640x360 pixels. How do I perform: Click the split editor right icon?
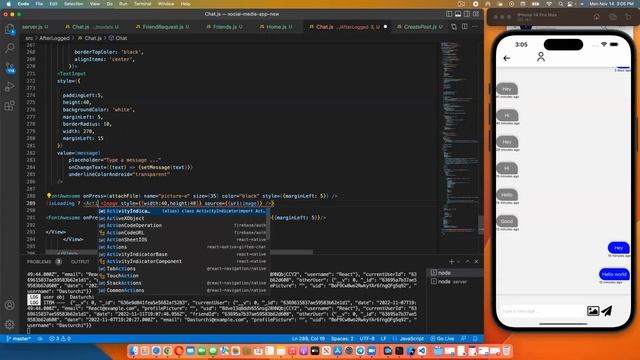[464, 27]
